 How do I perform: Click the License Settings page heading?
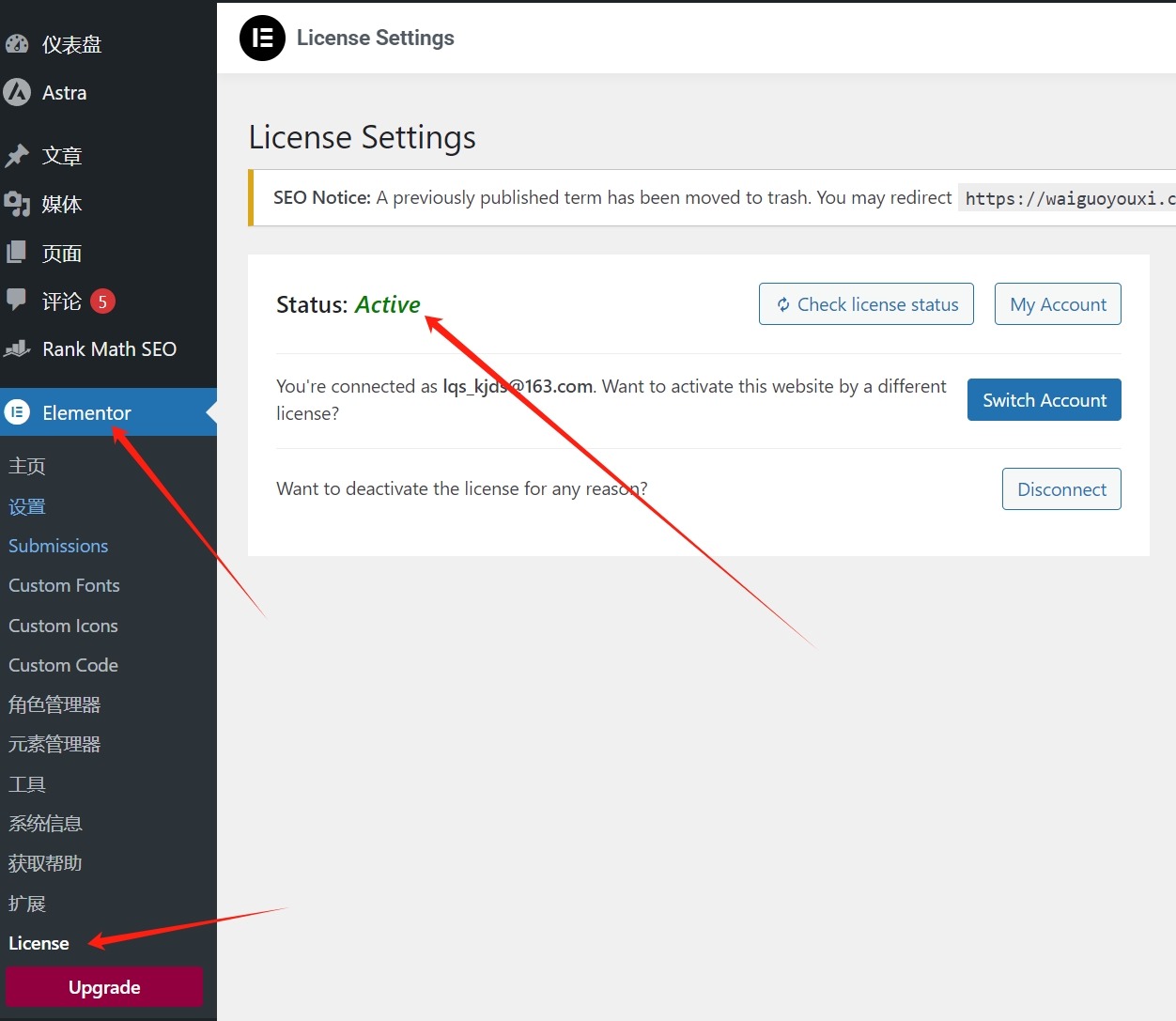coord(362,137)
